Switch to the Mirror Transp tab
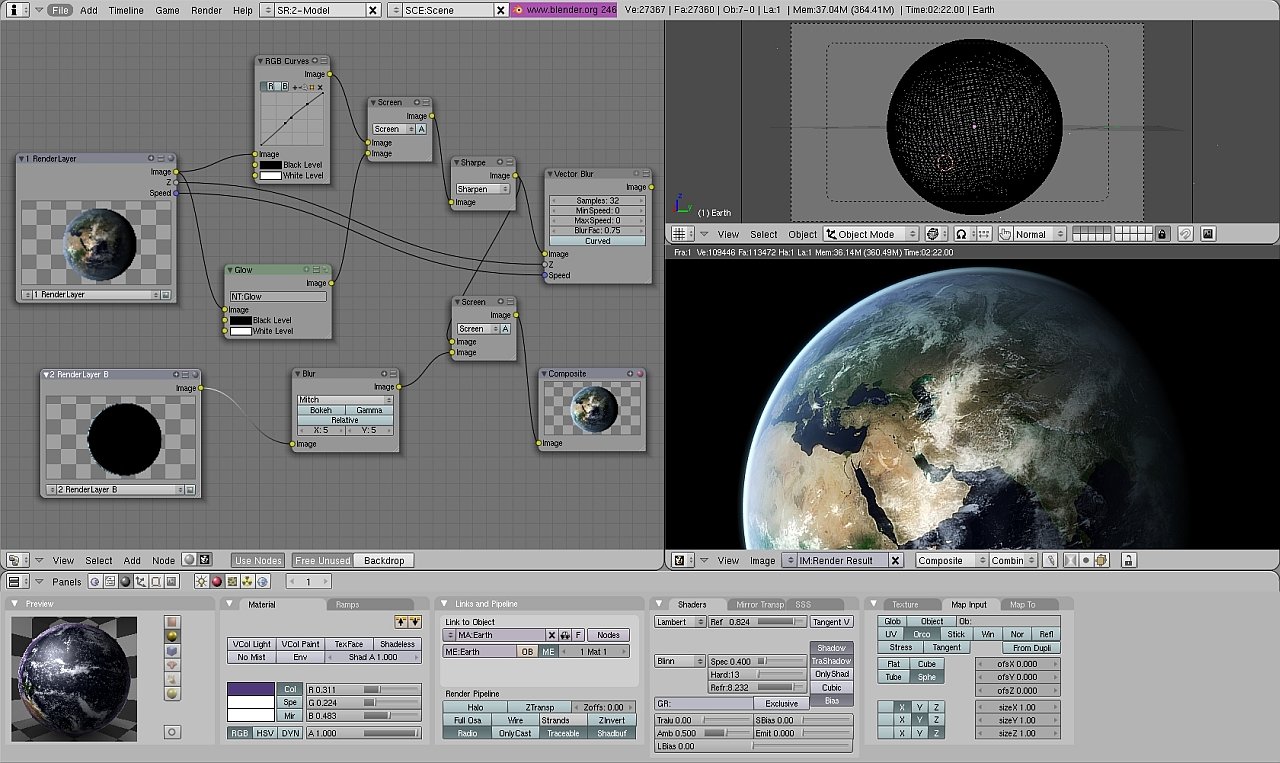This screenshot has height=763, width=1280. 759,604
